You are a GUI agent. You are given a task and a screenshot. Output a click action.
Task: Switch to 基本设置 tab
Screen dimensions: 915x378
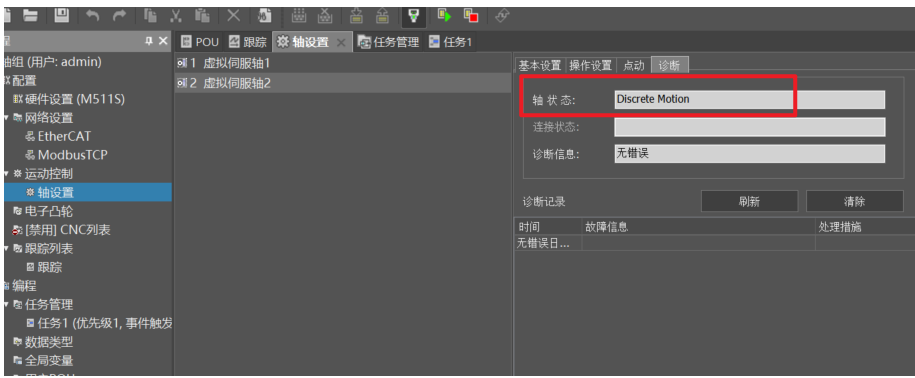click(540, 65)
